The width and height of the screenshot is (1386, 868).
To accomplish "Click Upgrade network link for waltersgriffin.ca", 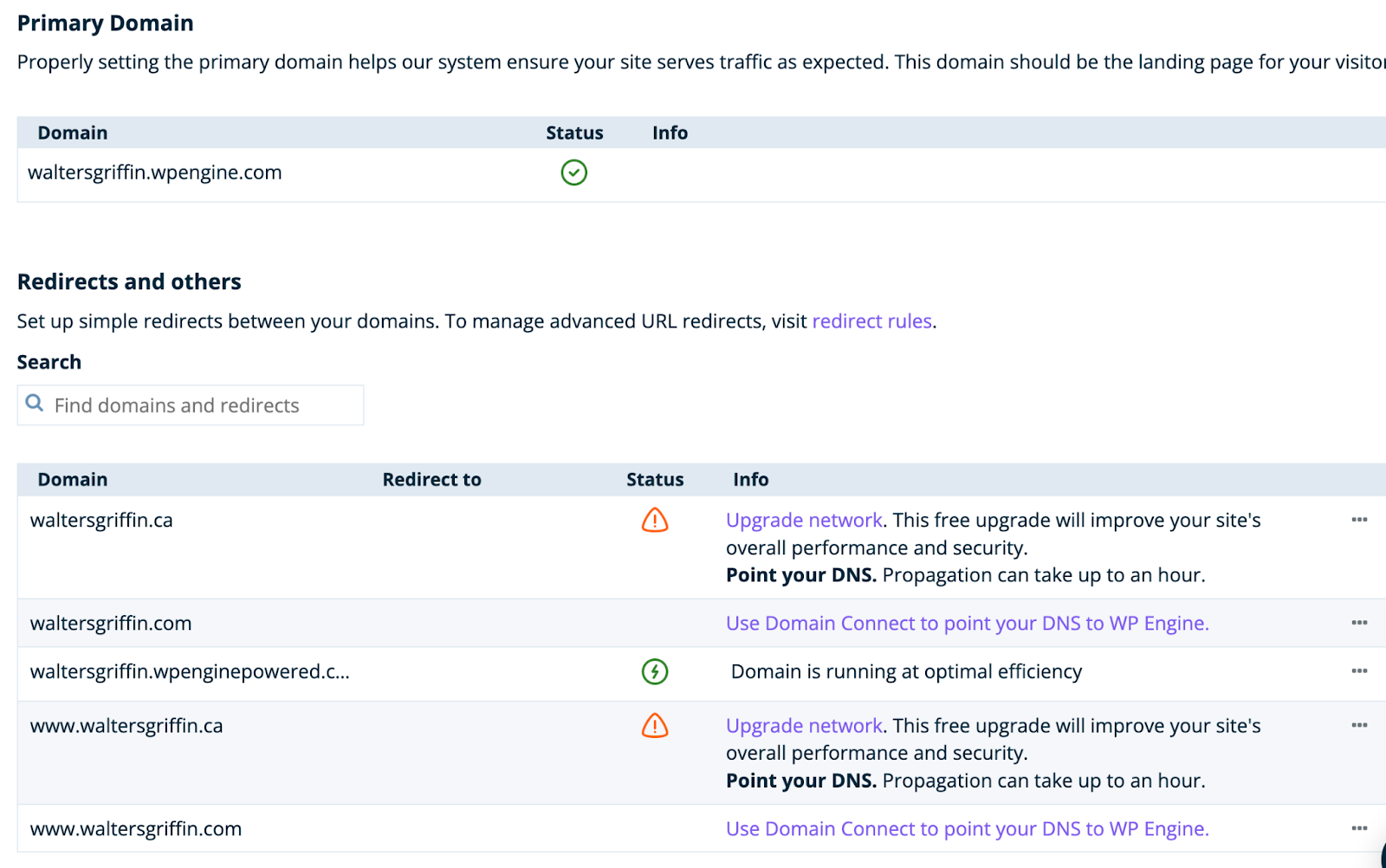I will 804,520.
